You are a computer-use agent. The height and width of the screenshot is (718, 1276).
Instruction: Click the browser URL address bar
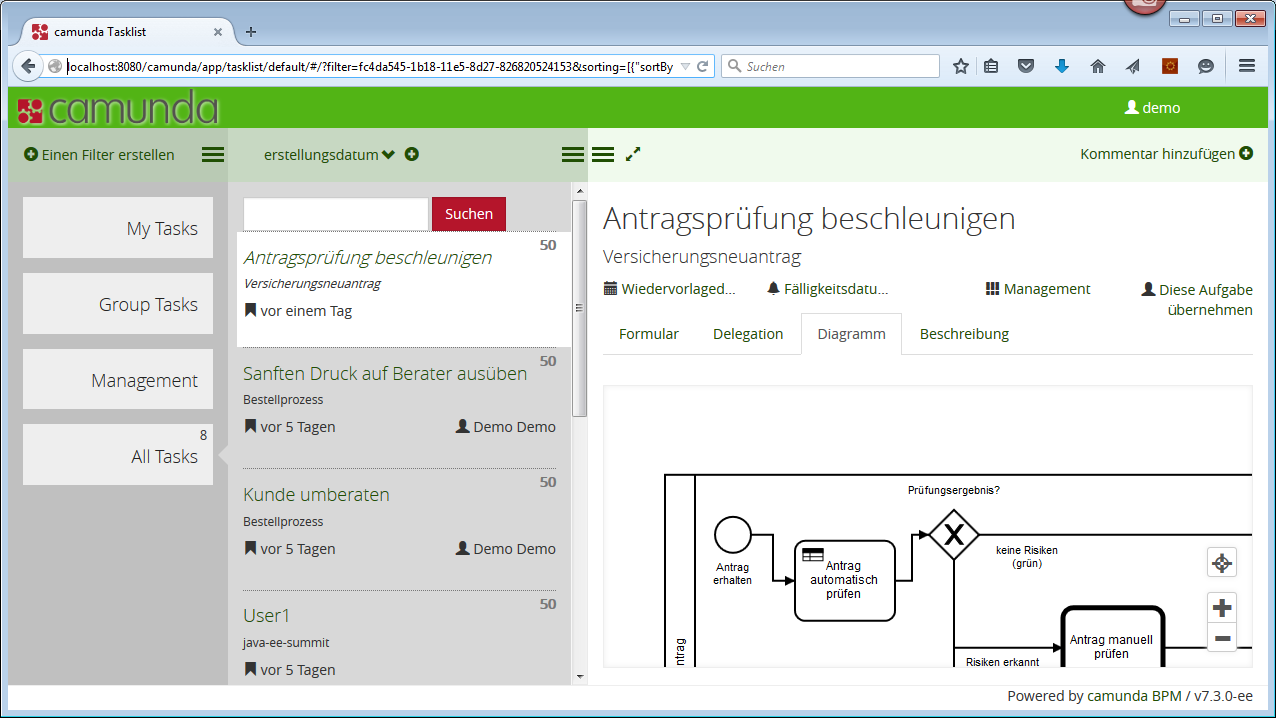370,66
